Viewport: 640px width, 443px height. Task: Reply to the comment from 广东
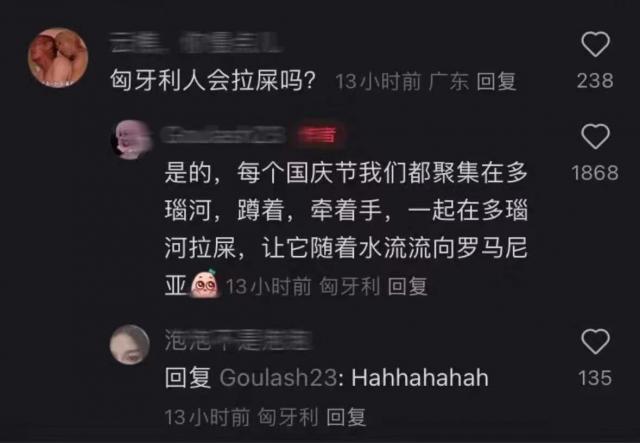(x=496, y=81)
